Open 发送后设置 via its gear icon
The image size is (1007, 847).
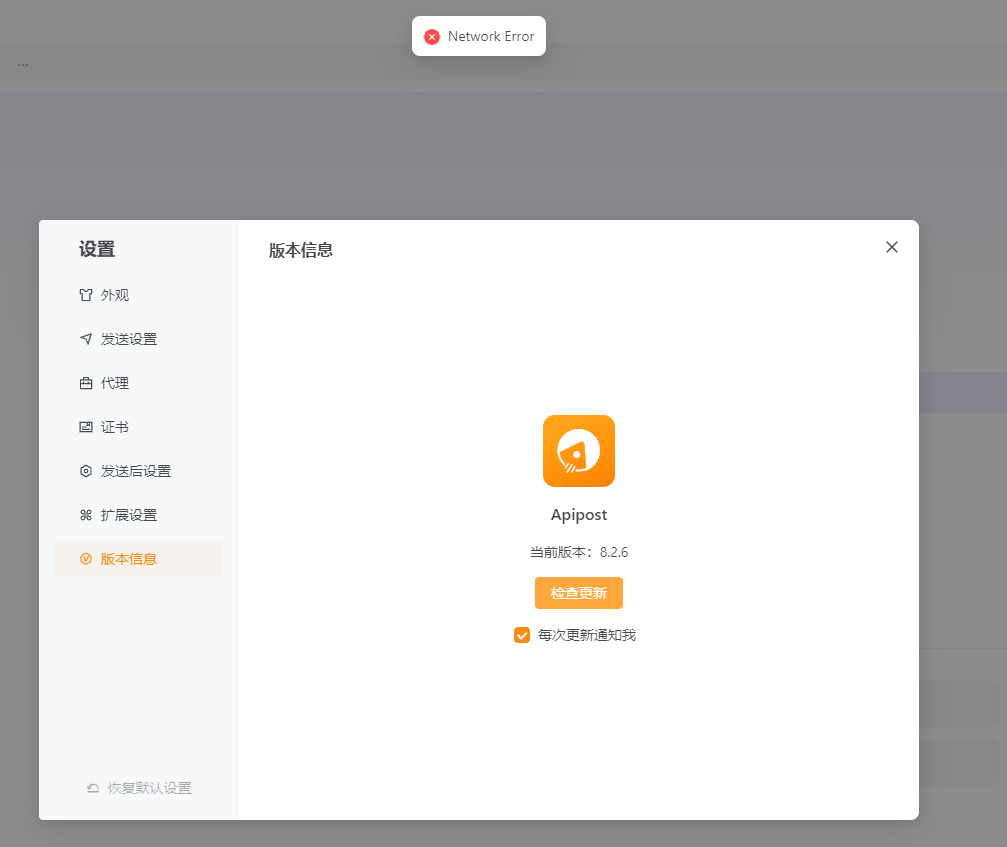pos(87,470)
